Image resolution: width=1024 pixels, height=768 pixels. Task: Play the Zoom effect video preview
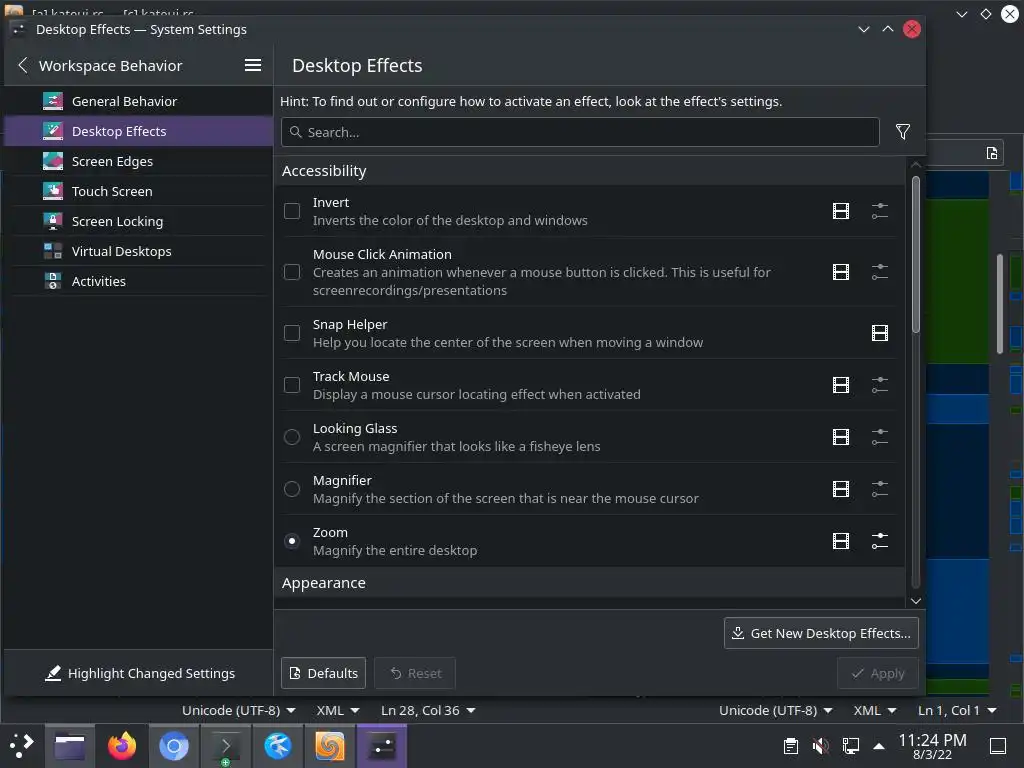pyautogui.click(x=840, y=541)
